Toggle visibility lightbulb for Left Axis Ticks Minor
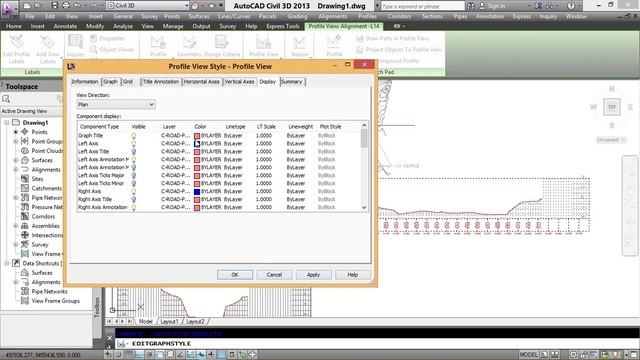The image size is (640, 360). click(x=133, y=183)
